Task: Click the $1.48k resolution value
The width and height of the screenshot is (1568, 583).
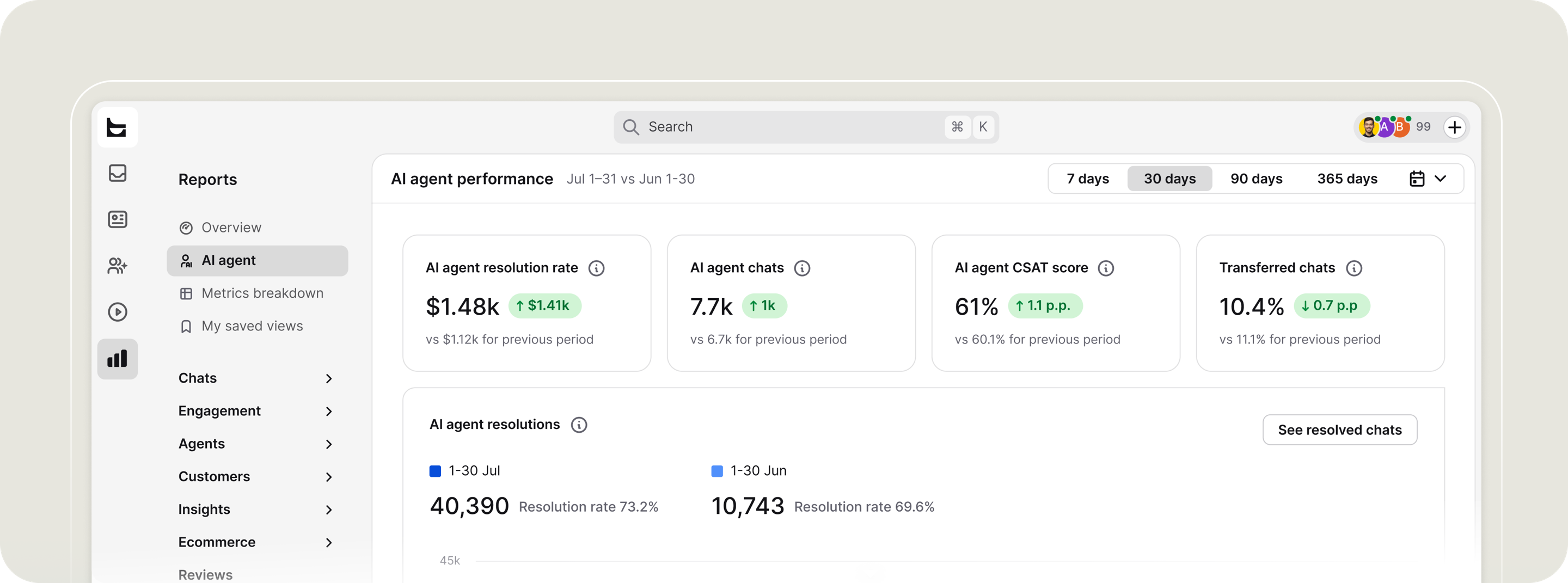Action: tap(462, 306)
